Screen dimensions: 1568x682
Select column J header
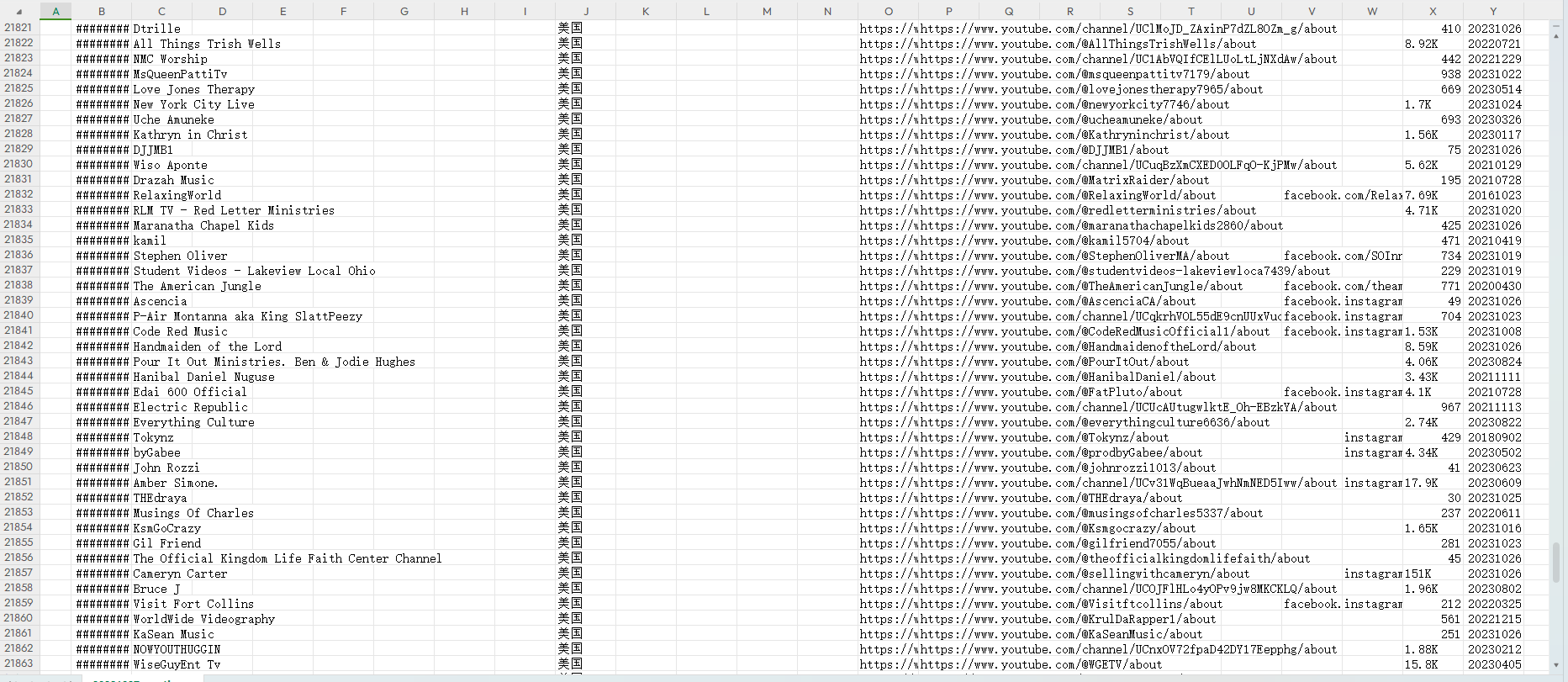[x=585, y=11]
